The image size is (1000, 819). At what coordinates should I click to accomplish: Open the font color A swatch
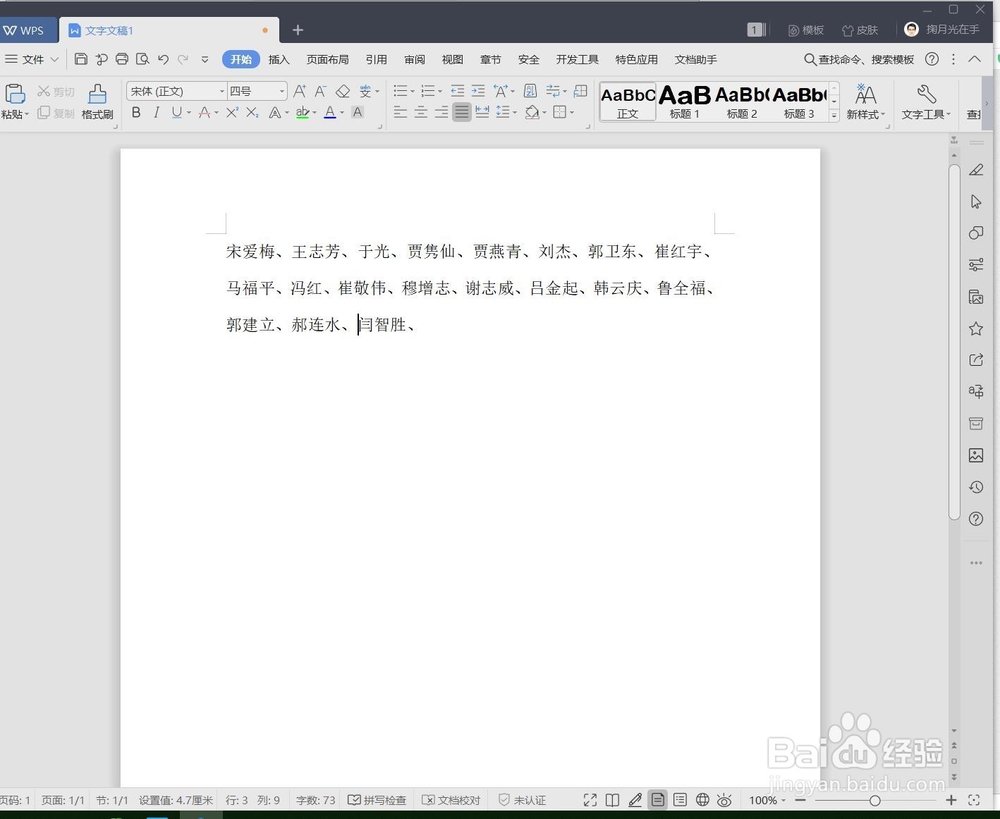[x=330, y=112]
